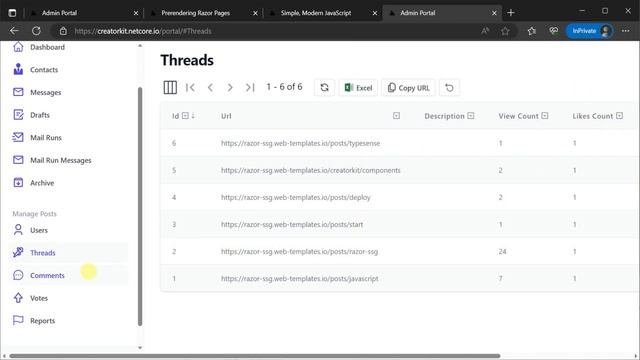Click the sidebar vertical scrollbar

click(x=140, y=206)
